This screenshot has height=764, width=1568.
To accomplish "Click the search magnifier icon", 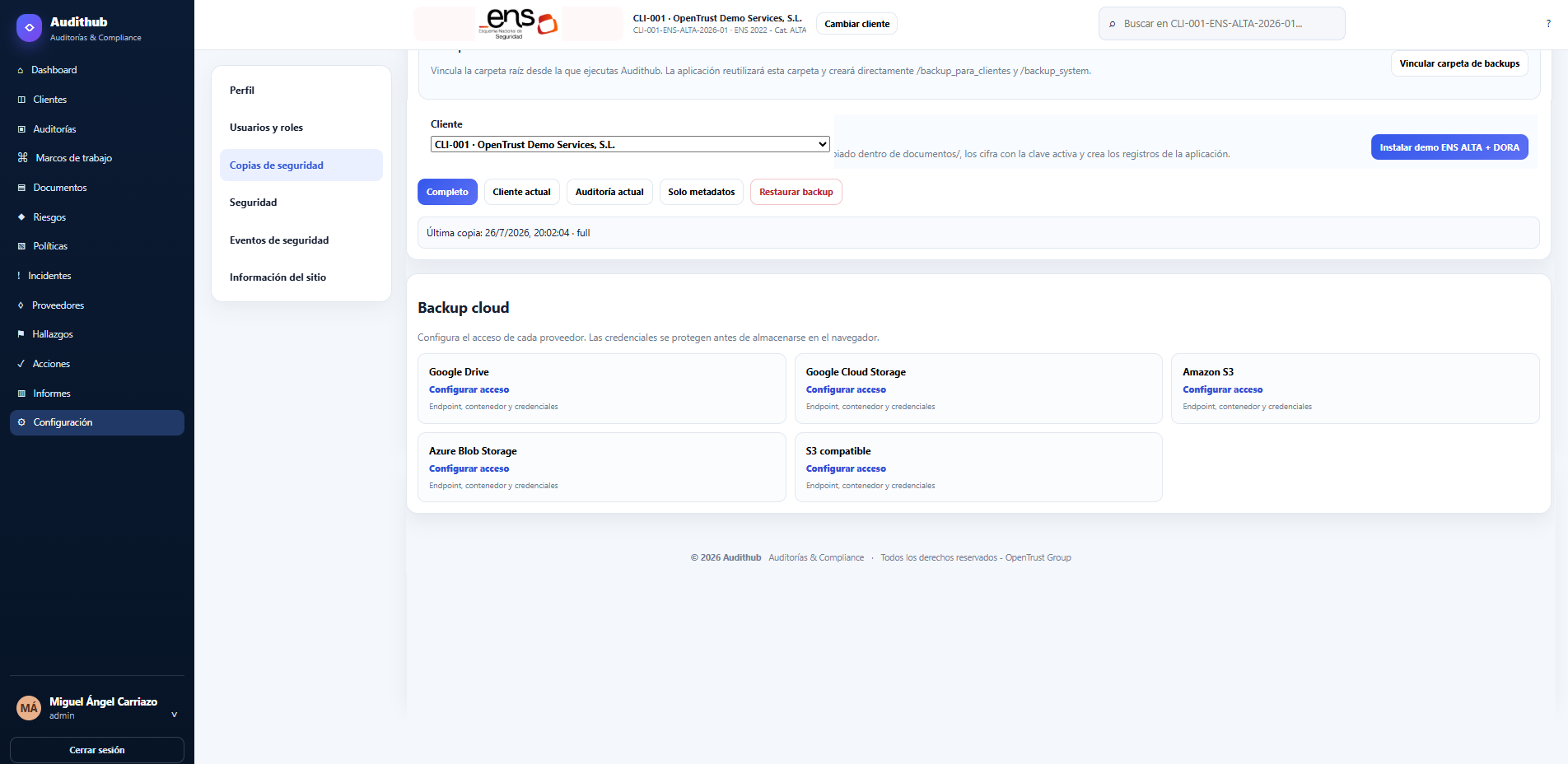I will (x=1113, y=24).
